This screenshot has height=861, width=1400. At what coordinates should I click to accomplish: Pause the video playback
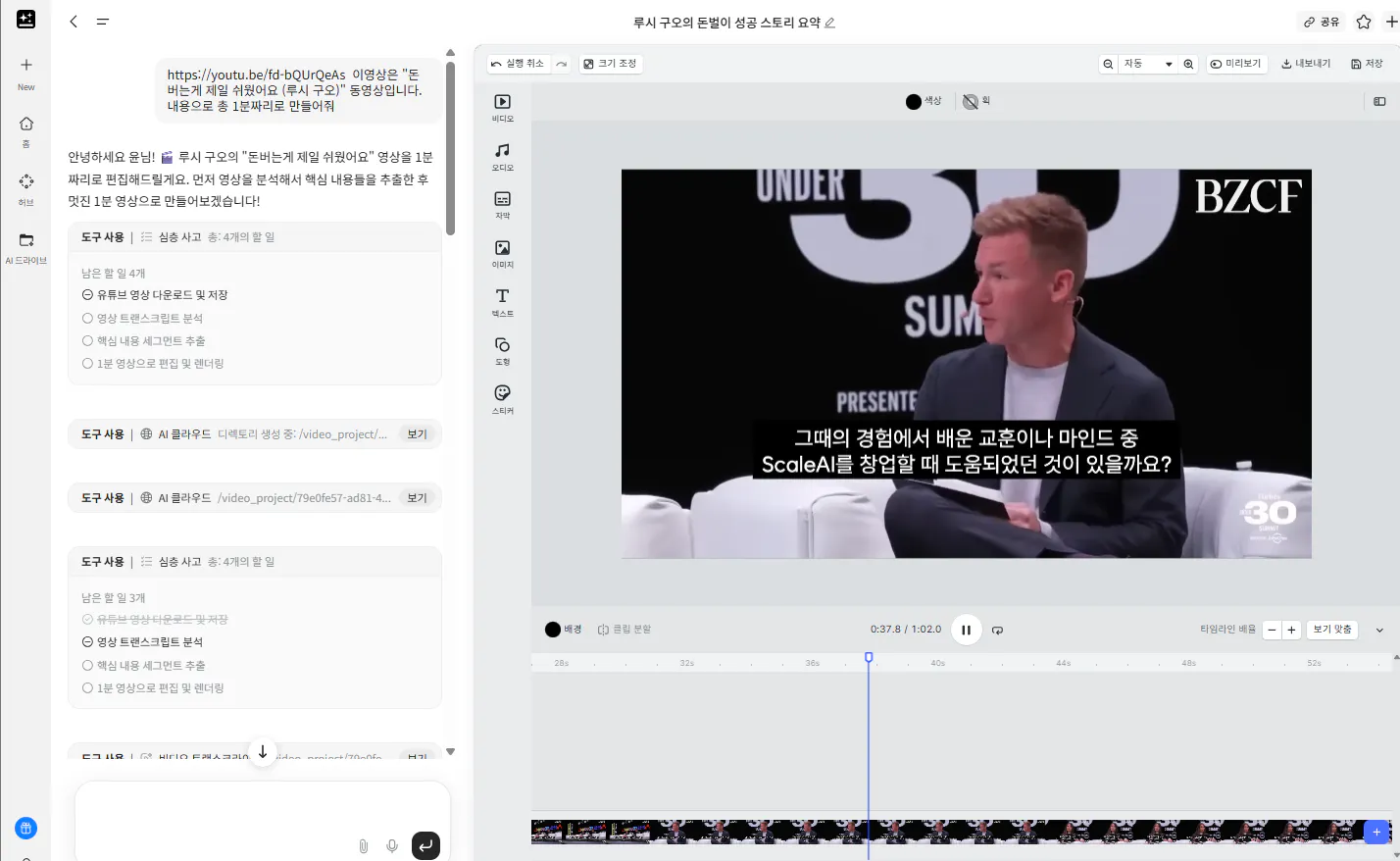[x=966, y=630]
